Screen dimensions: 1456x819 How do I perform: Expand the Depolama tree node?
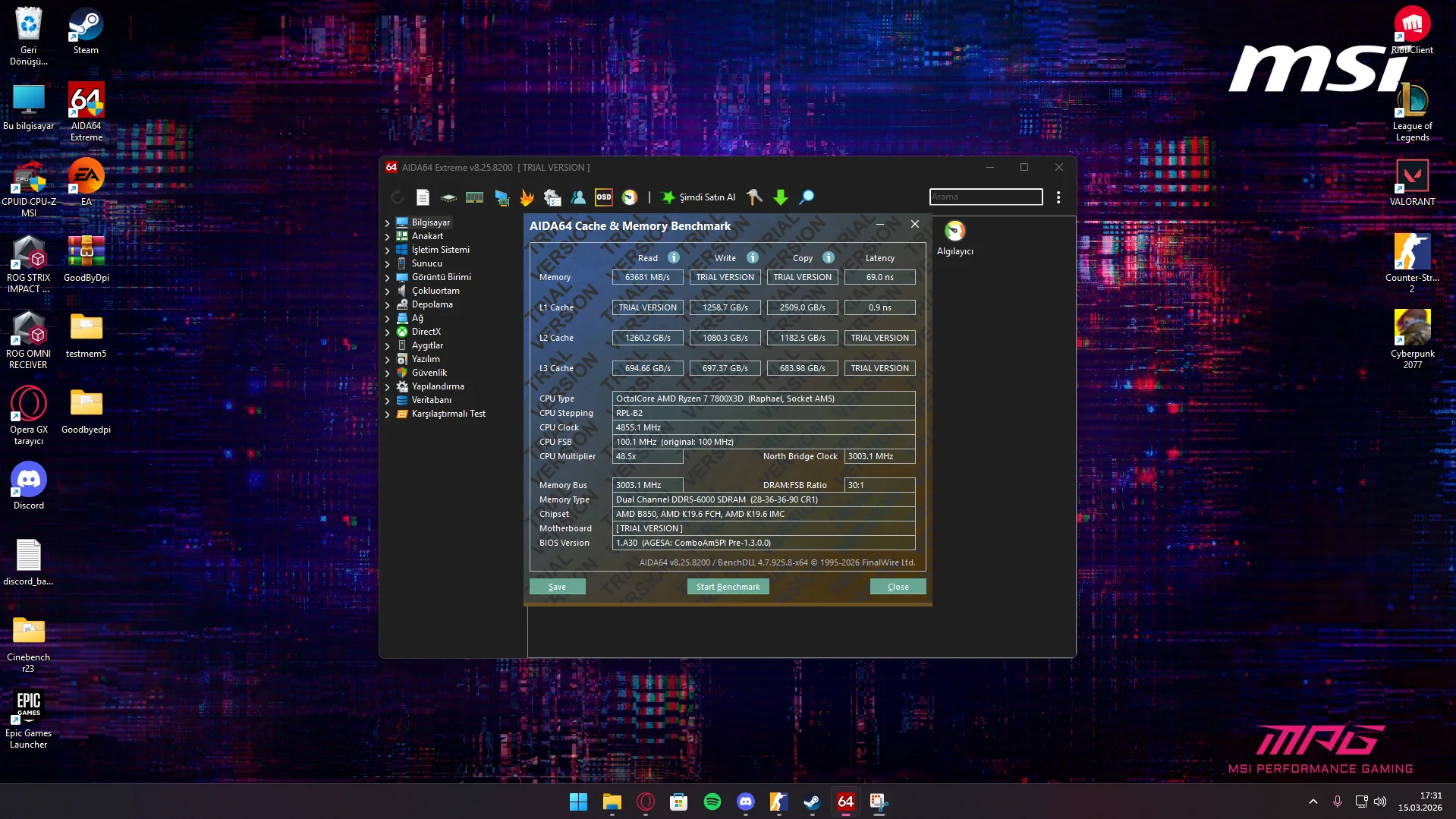click(x=387, y=305)
